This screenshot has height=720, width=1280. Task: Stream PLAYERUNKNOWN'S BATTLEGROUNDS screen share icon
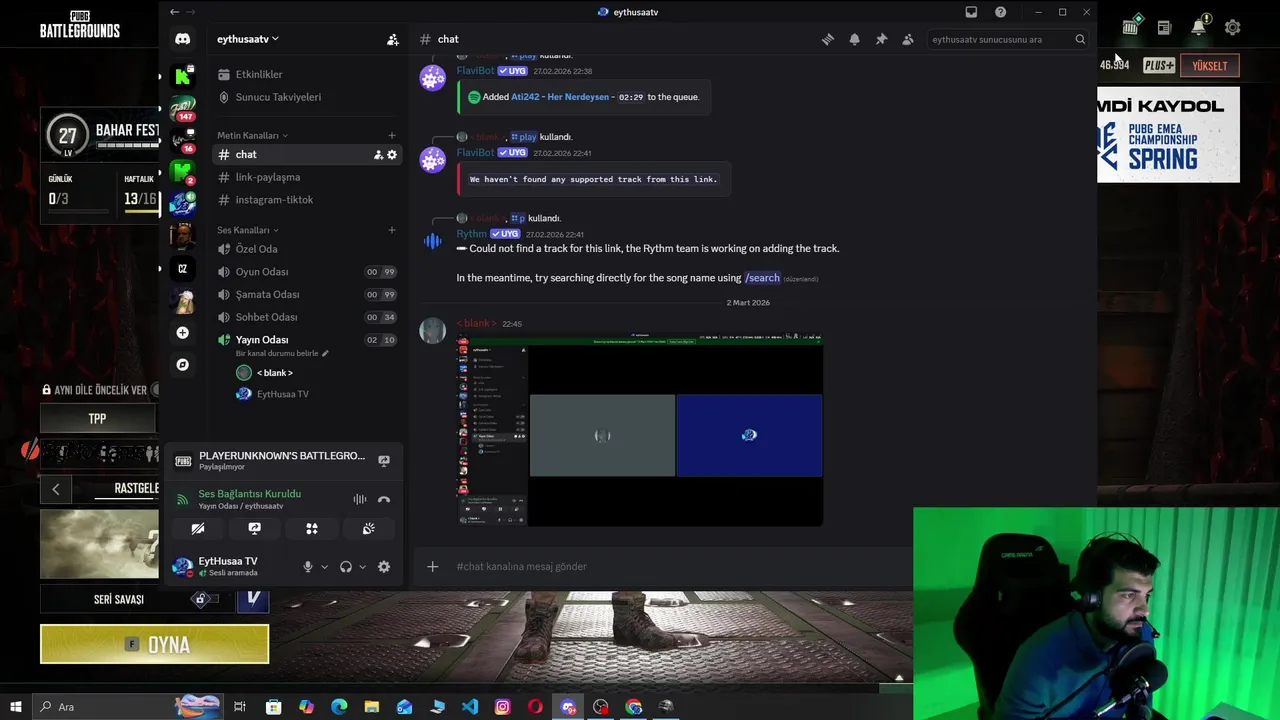click(384, 461)
